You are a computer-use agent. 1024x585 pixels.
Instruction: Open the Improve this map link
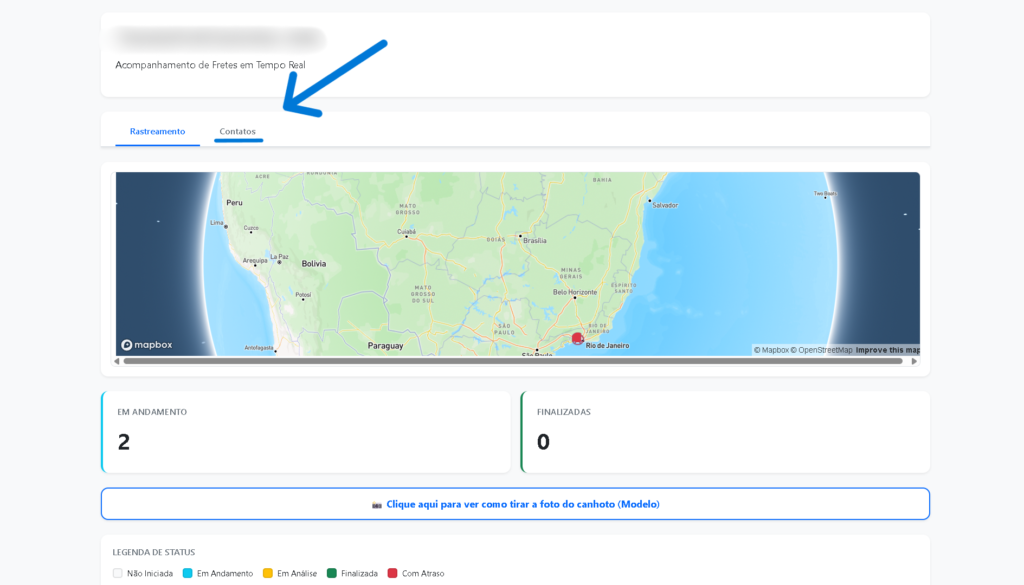pos(888,350)
